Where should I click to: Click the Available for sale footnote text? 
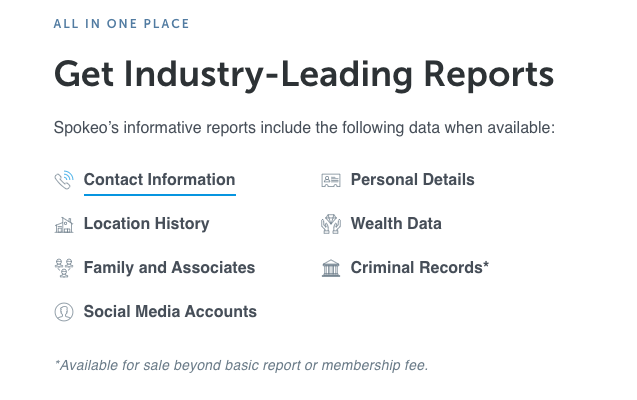[241, 365]
